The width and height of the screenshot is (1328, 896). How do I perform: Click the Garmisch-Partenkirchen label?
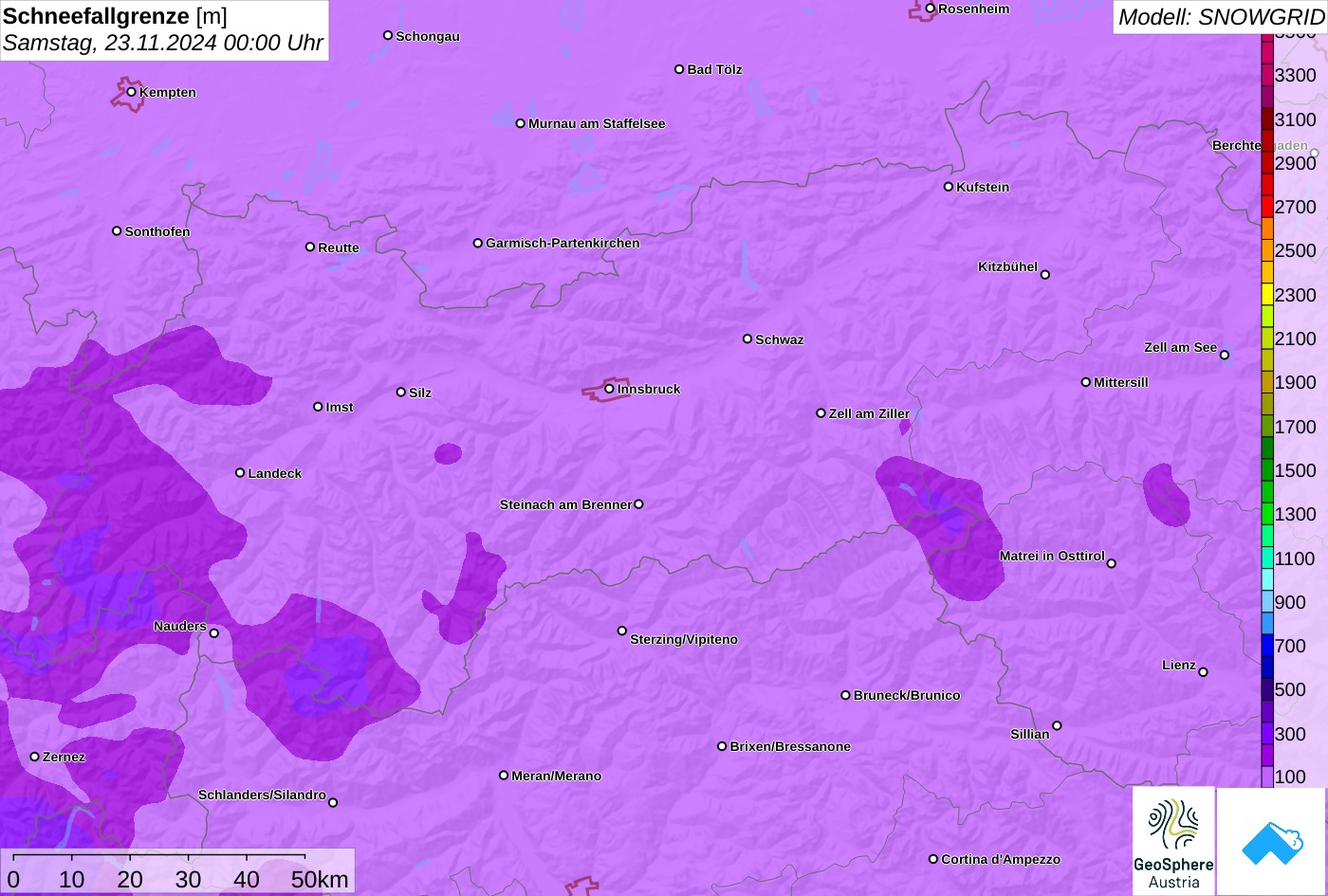(x=563, y=243)
